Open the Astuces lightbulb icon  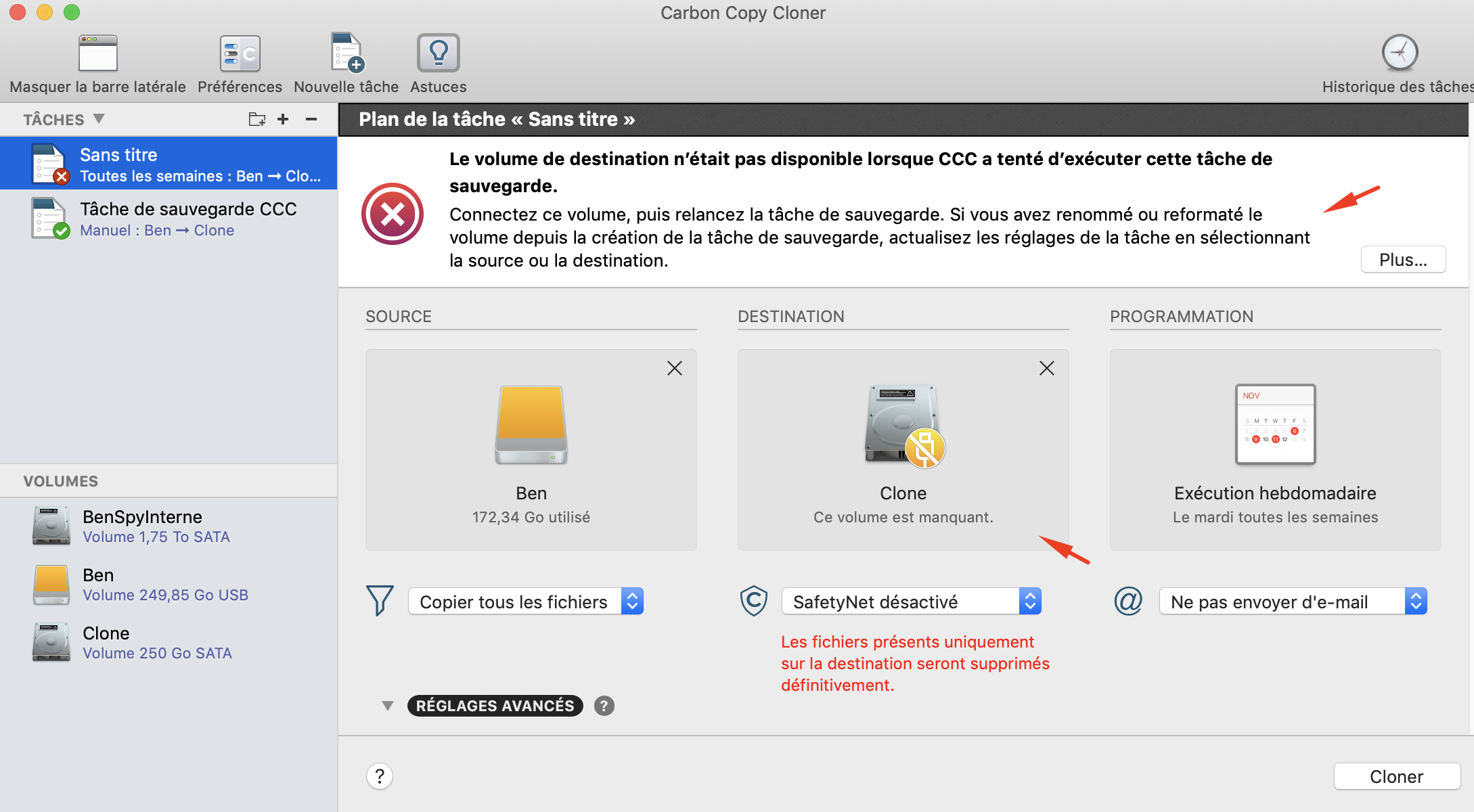pyautogui.click(x=439, y=53)
